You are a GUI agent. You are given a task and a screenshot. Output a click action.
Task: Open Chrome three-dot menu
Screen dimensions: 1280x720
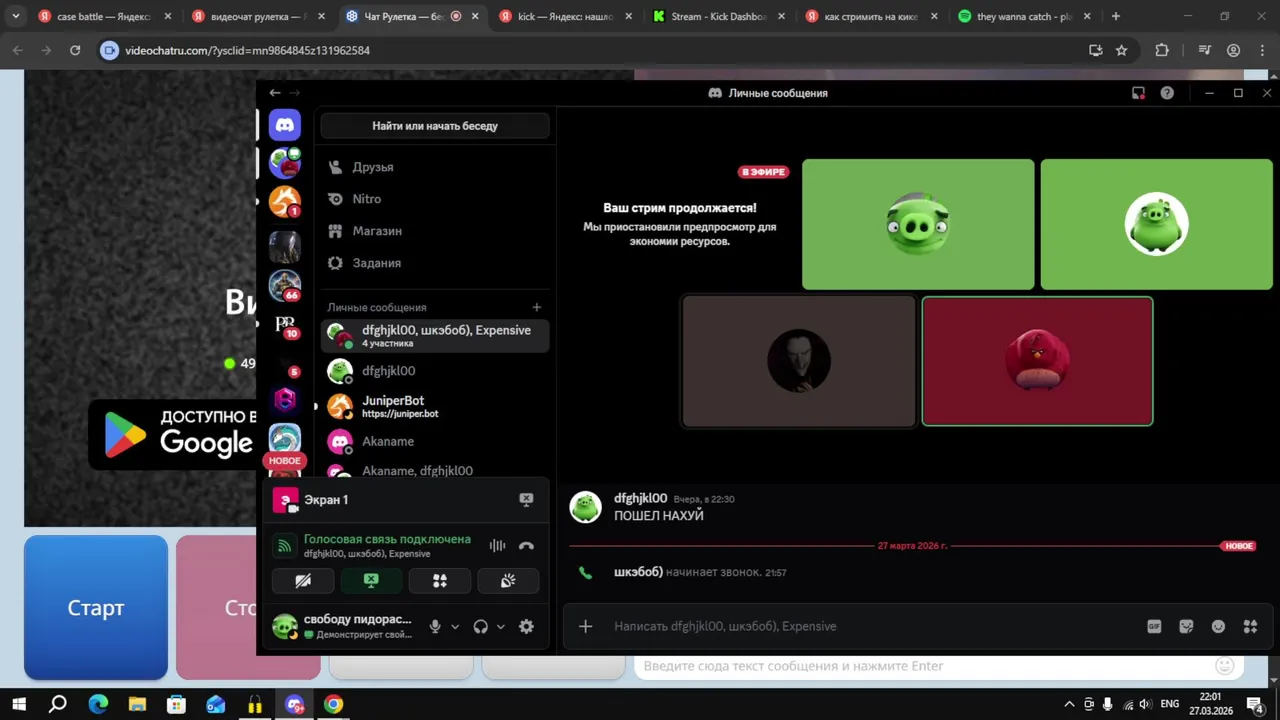[1262, 50]
